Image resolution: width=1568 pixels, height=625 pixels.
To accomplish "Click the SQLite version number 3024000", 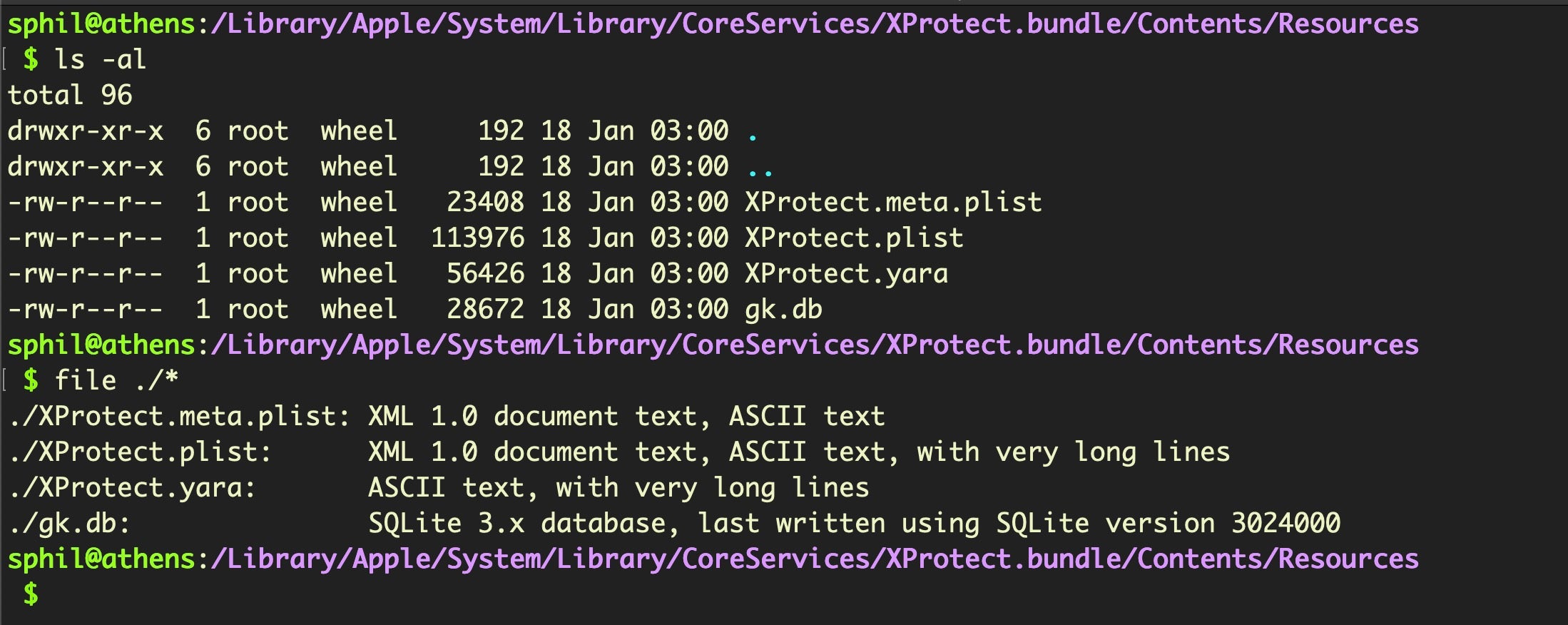I will pos(1286,523).
